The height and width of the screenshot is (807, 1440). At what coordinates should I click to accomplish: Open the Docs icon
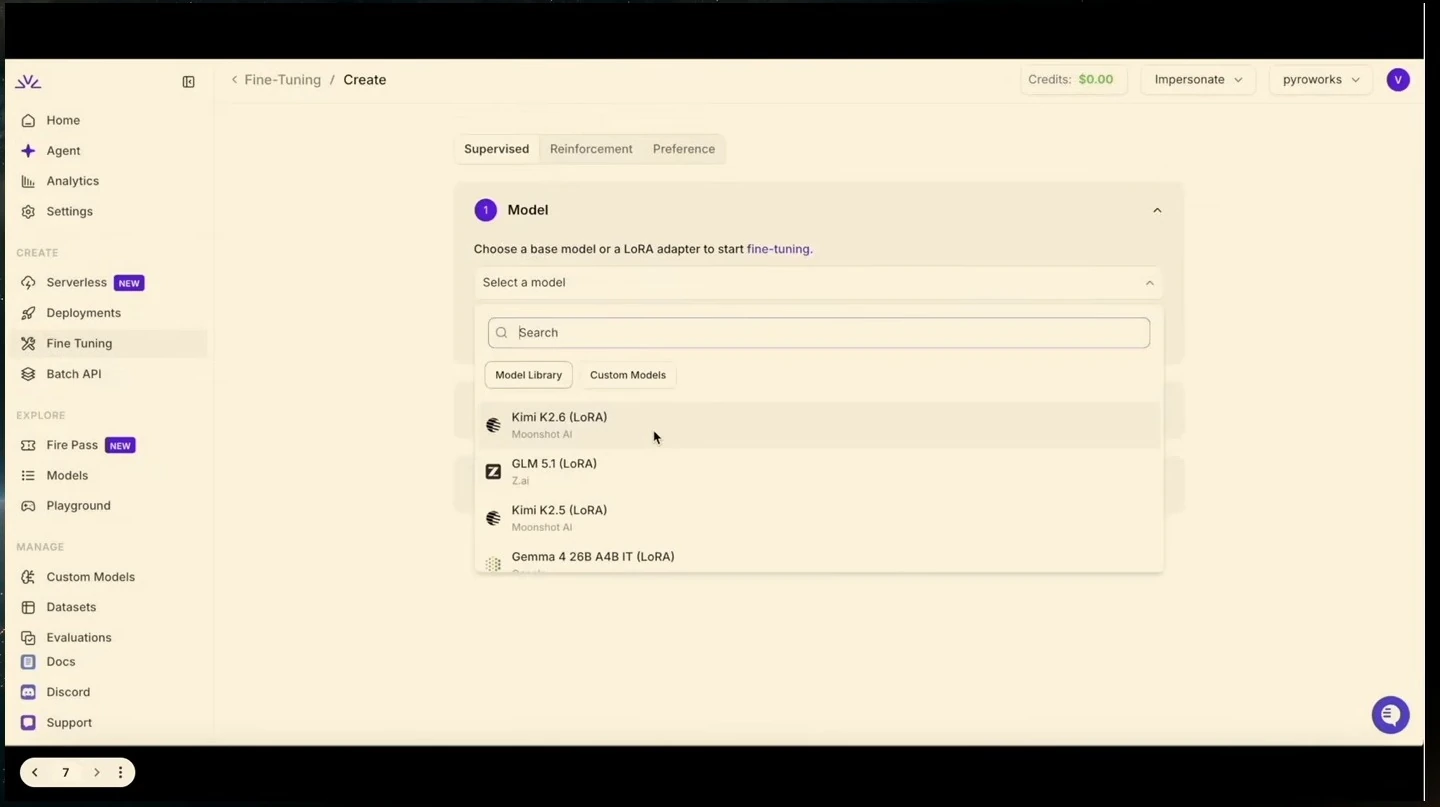point(28,662)
